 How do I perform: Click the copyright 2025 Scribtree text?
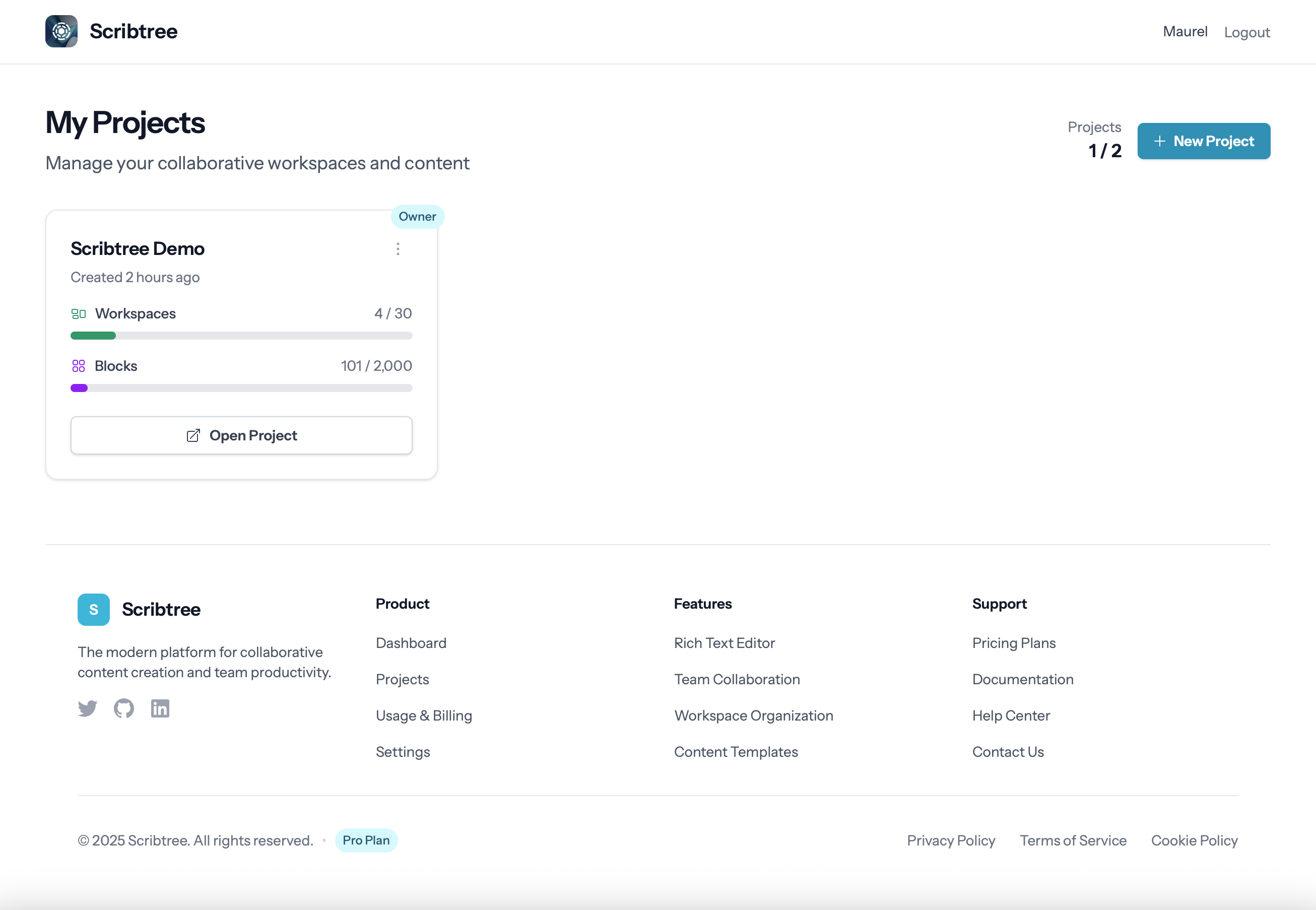(195, 840)
